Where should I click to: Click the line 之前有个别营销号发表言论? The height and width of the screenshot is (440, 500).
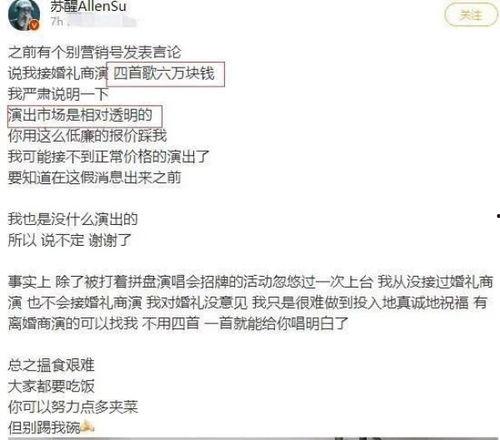pyautogui.click(x=95, y=52)
